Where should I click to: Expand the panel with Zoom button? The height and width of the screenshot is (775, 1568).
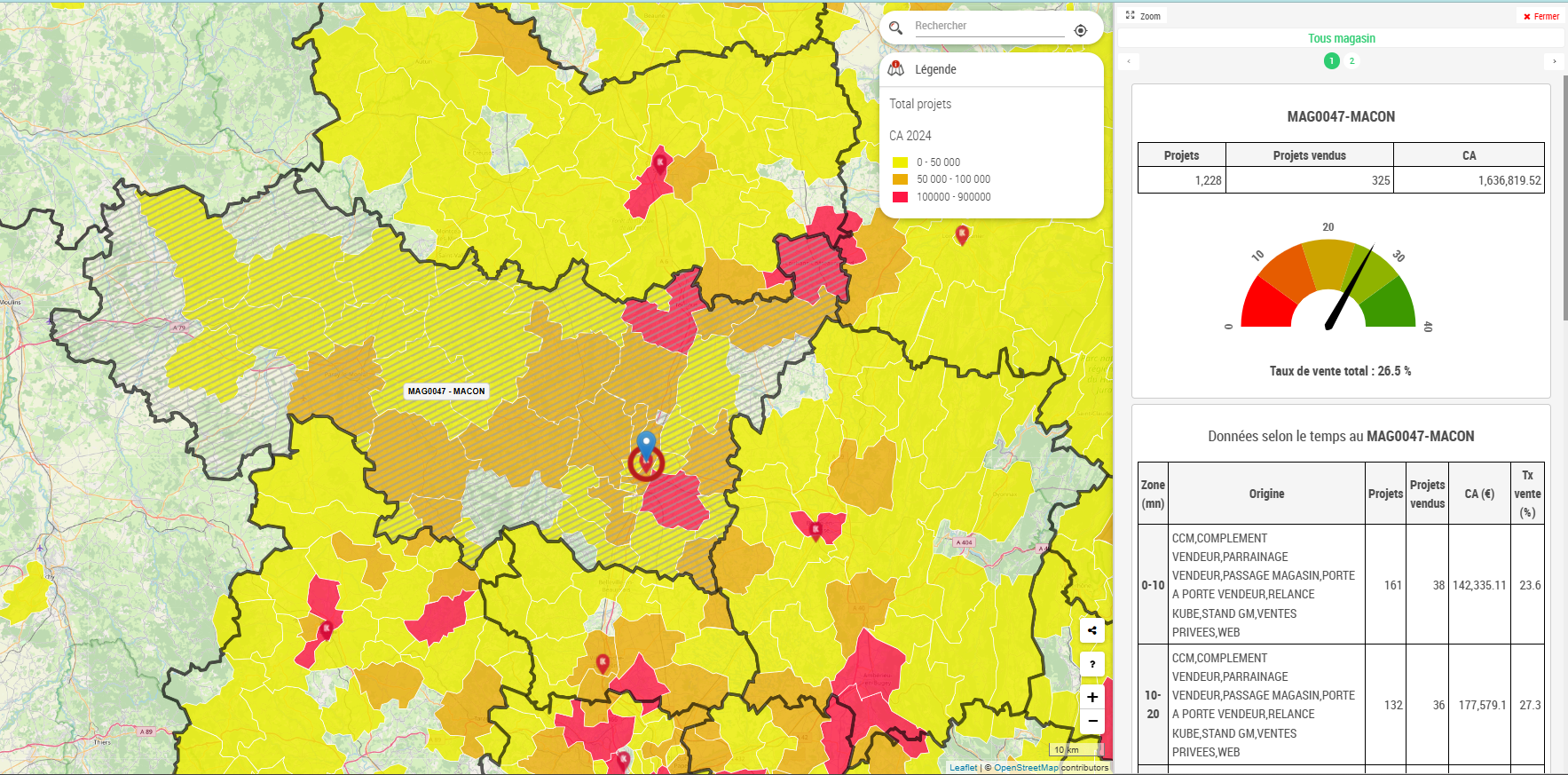[1143, 16]
